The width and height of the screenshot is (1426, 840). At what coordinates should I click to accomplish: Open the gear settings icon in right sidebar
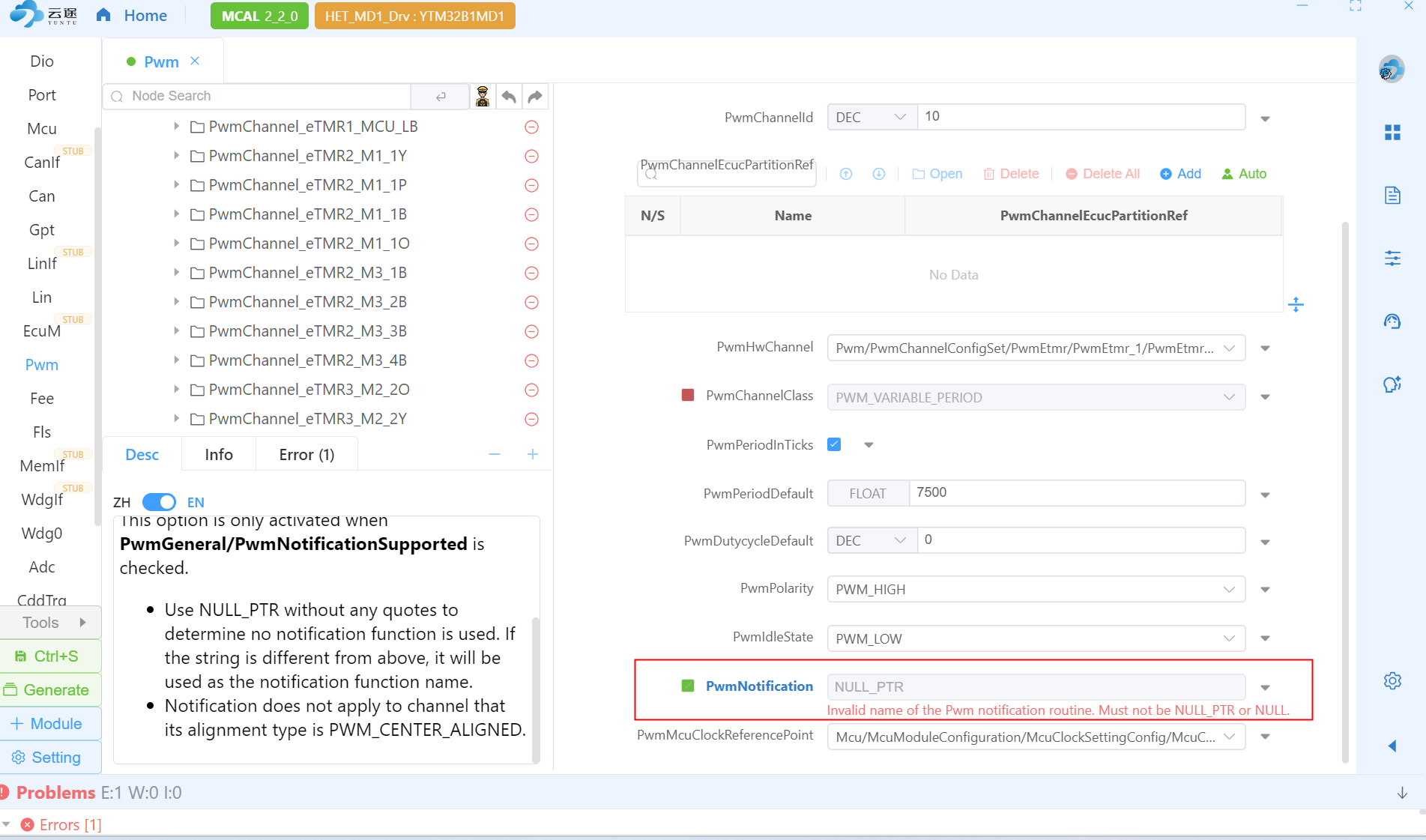click(x=1392, y=681)
